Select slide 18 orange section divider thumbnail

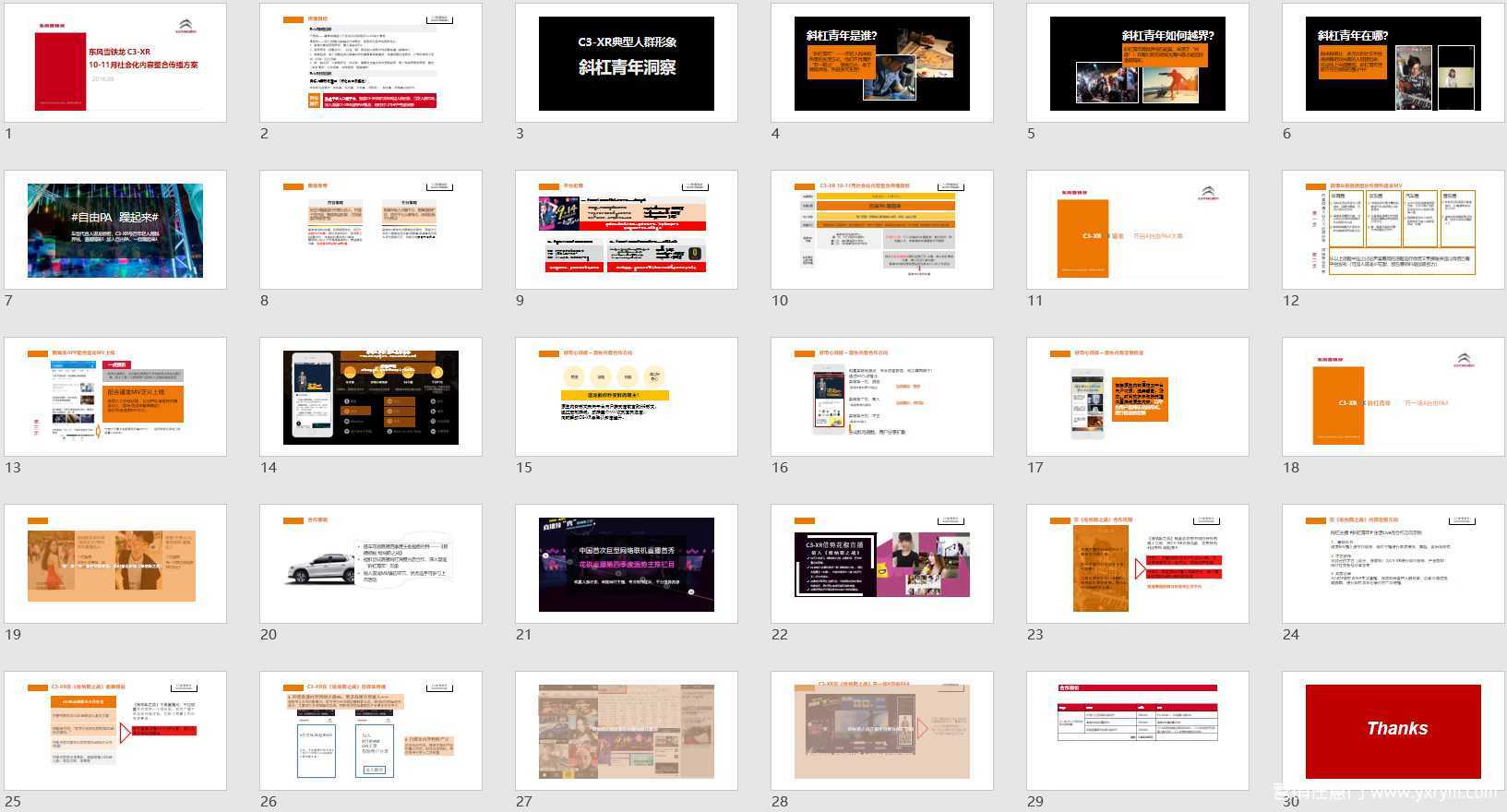coord(1393,397)
